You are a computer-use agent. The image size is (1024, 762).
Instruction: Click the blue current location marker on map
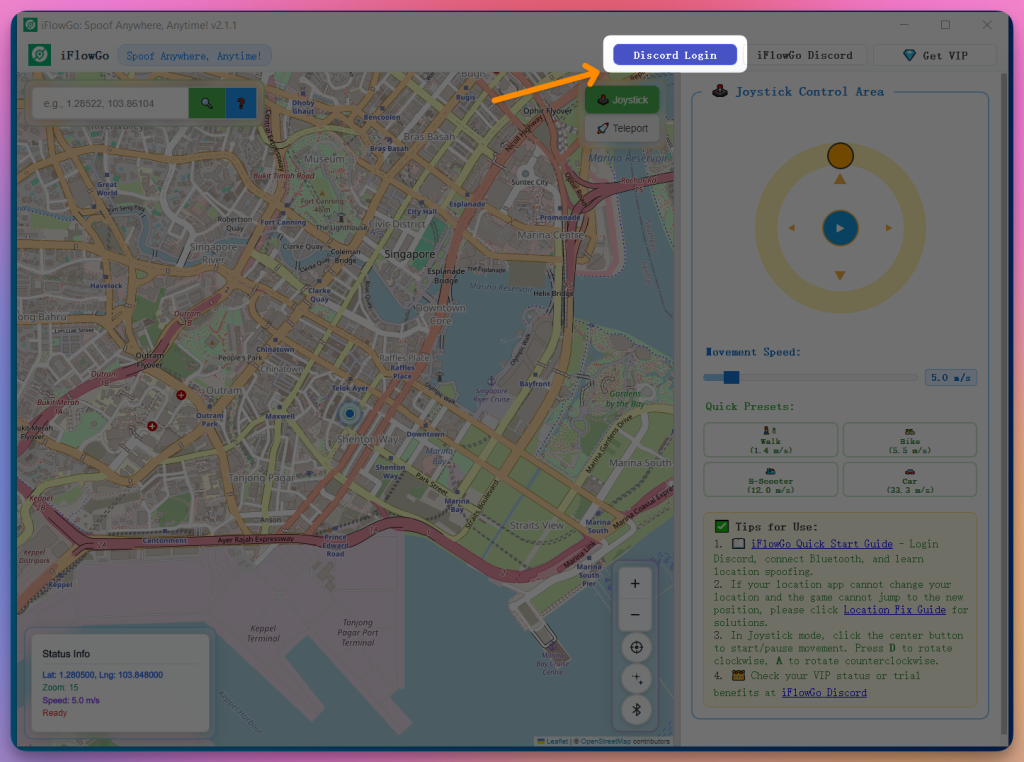(349, 413)
